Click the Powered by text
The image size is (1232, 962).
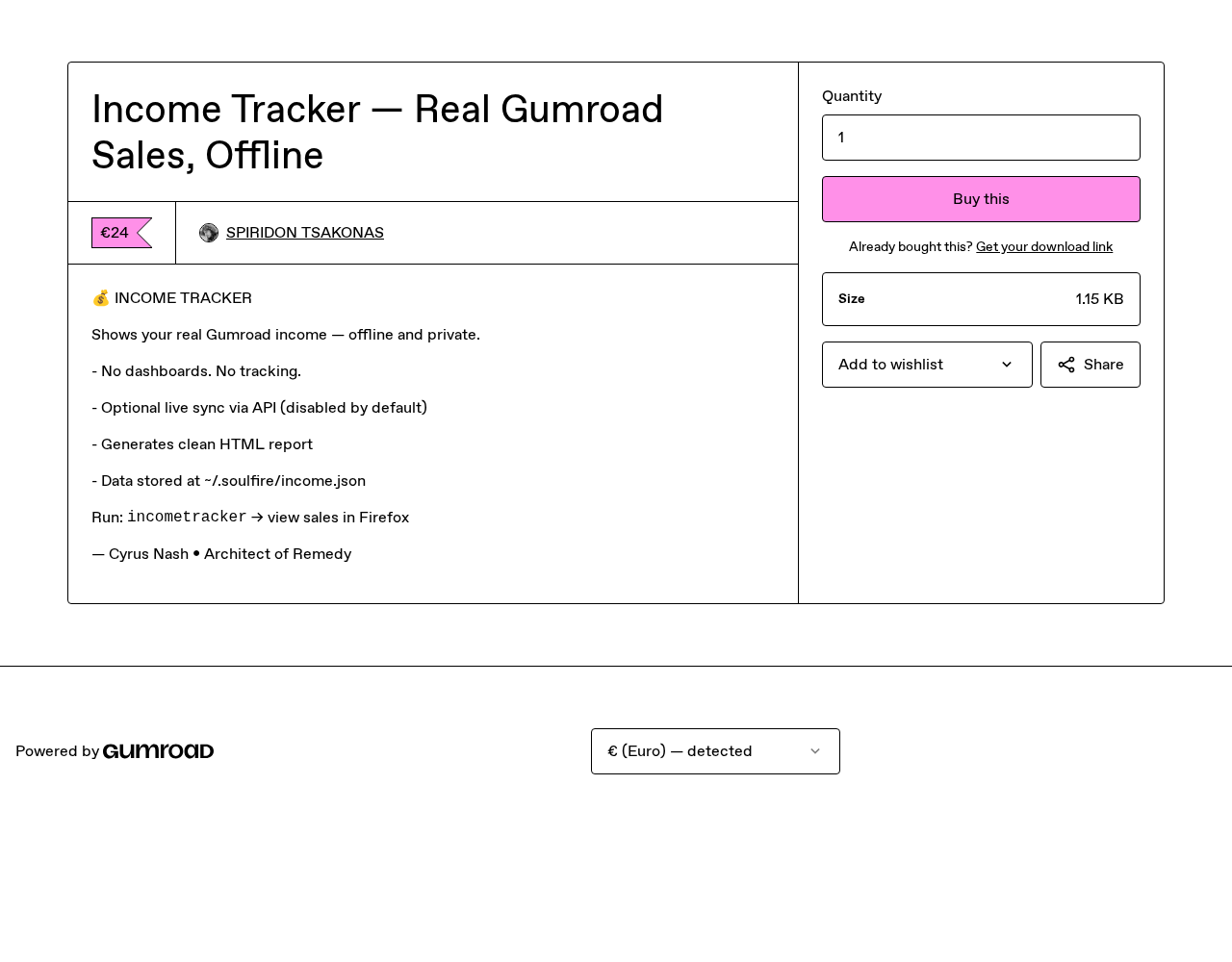coord(57,751)
